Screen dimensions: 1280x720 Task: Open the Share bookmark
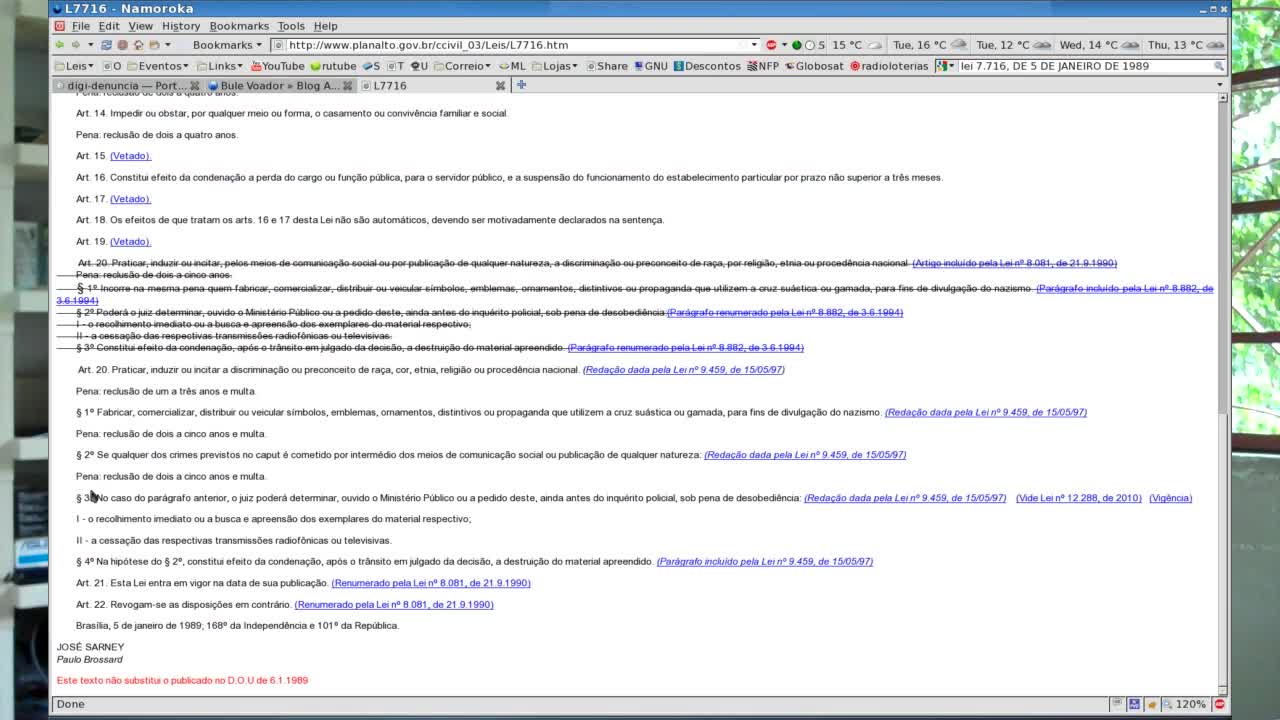pos(607,66)
